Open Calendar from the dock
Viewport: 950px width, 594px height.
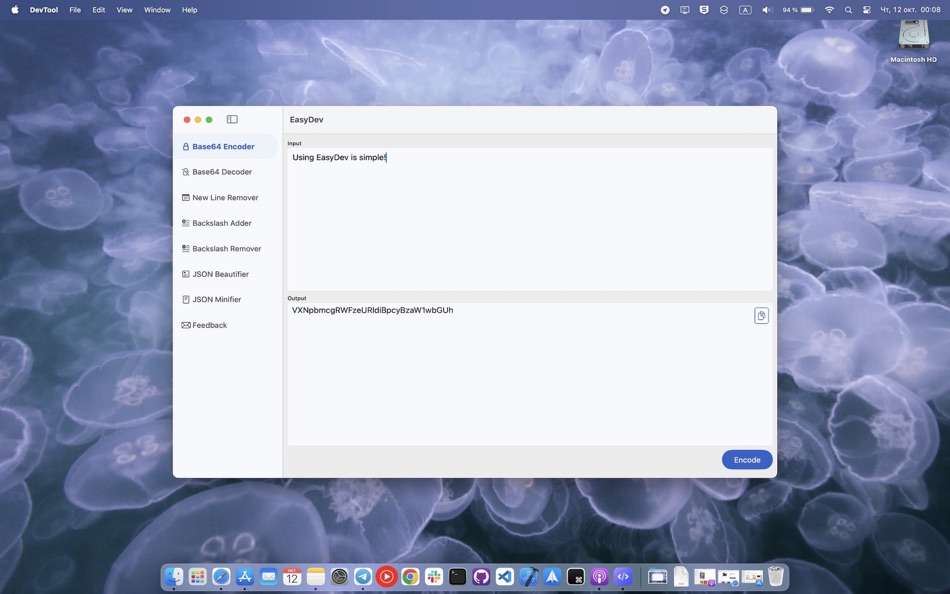[x=292, y=576]
